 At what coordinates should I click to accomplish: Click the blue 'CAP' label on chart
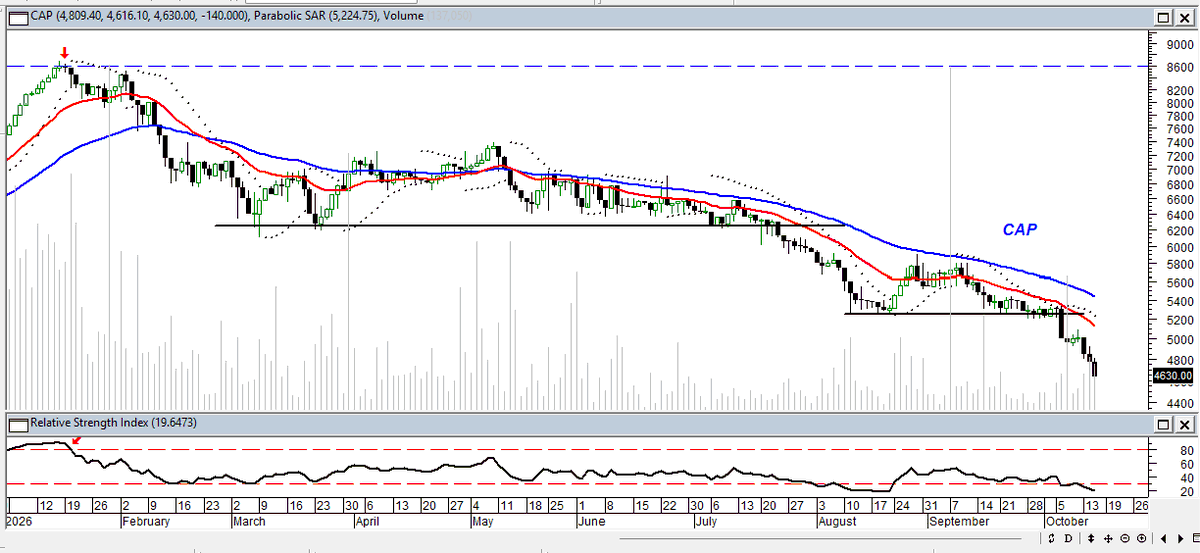click(x=1020, y=230)
